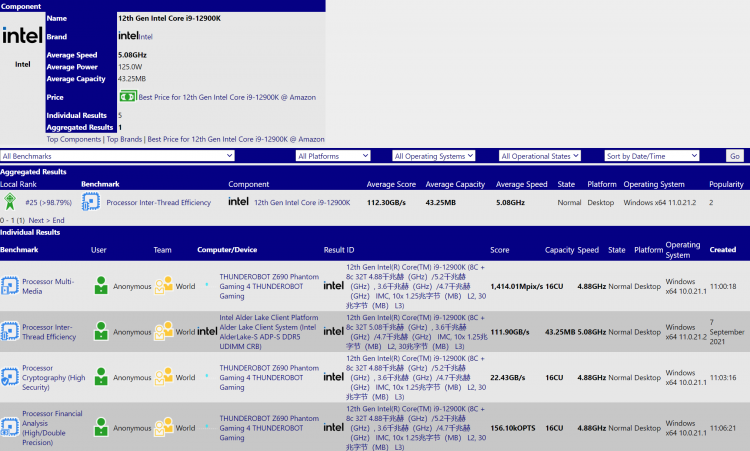The height and width of the screenshot is (451, 750).
Task: Click the benchmark icon in the Aggregated Results row
Action: coord(90,202)
